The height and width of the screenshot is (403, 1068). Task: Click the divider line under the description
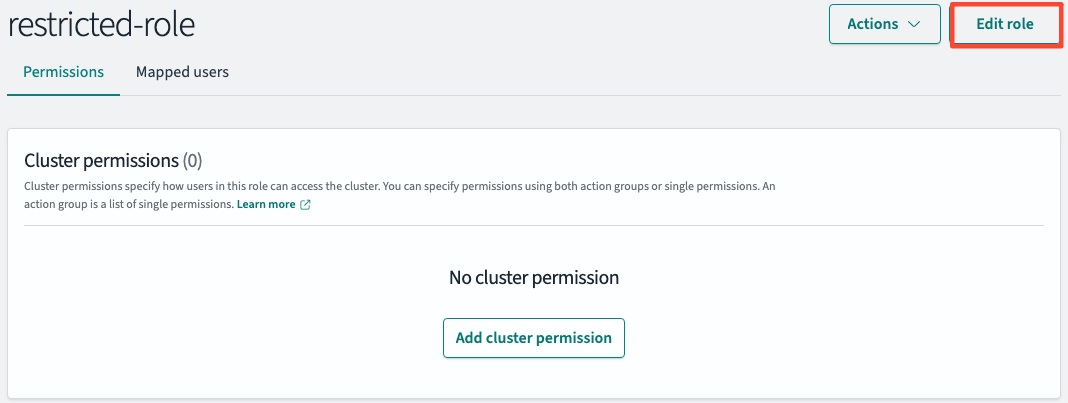(x=533, y=225)
